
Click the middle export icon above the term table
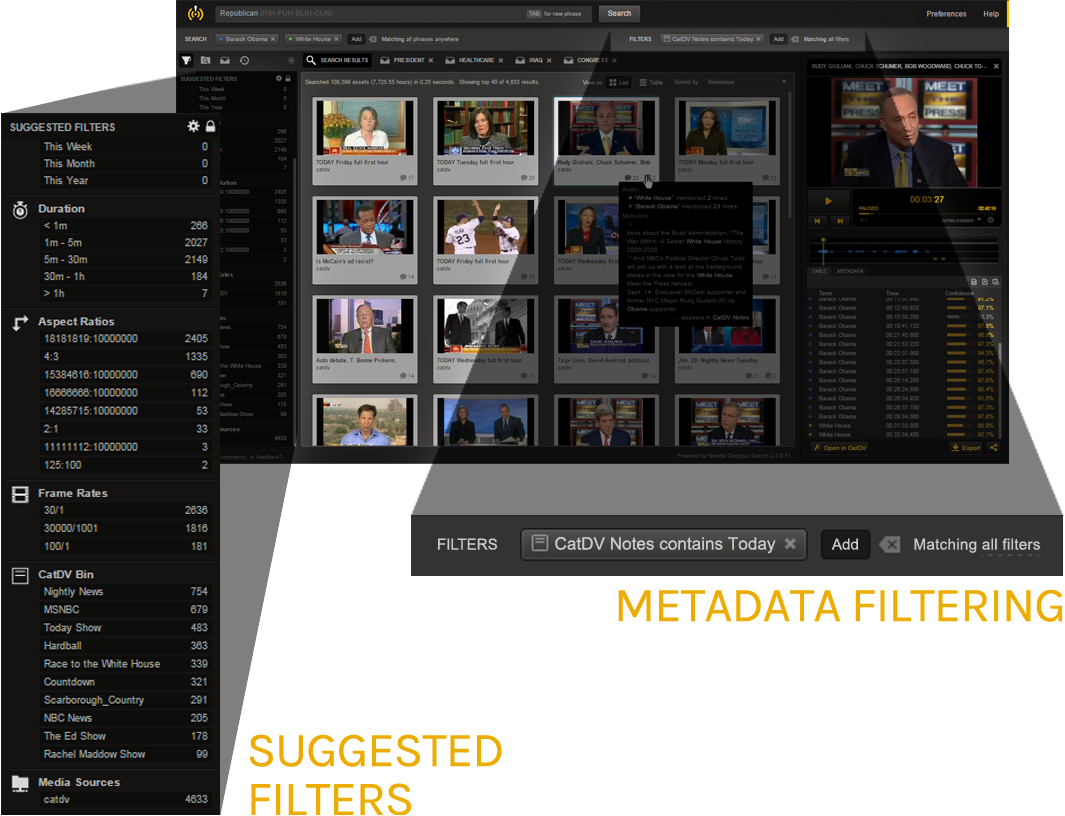985,281
